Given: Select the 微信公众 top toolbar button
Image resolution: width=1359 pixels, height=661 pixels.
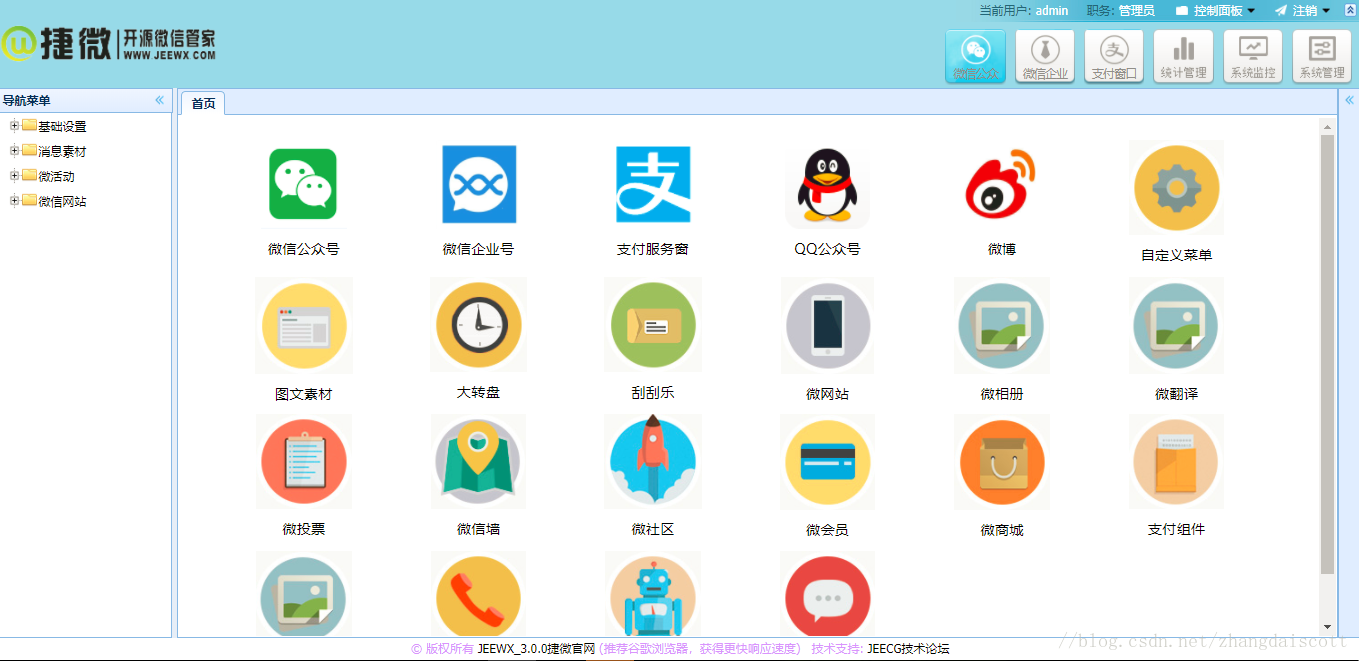Looking at the screenshot, I should [975, 56].
